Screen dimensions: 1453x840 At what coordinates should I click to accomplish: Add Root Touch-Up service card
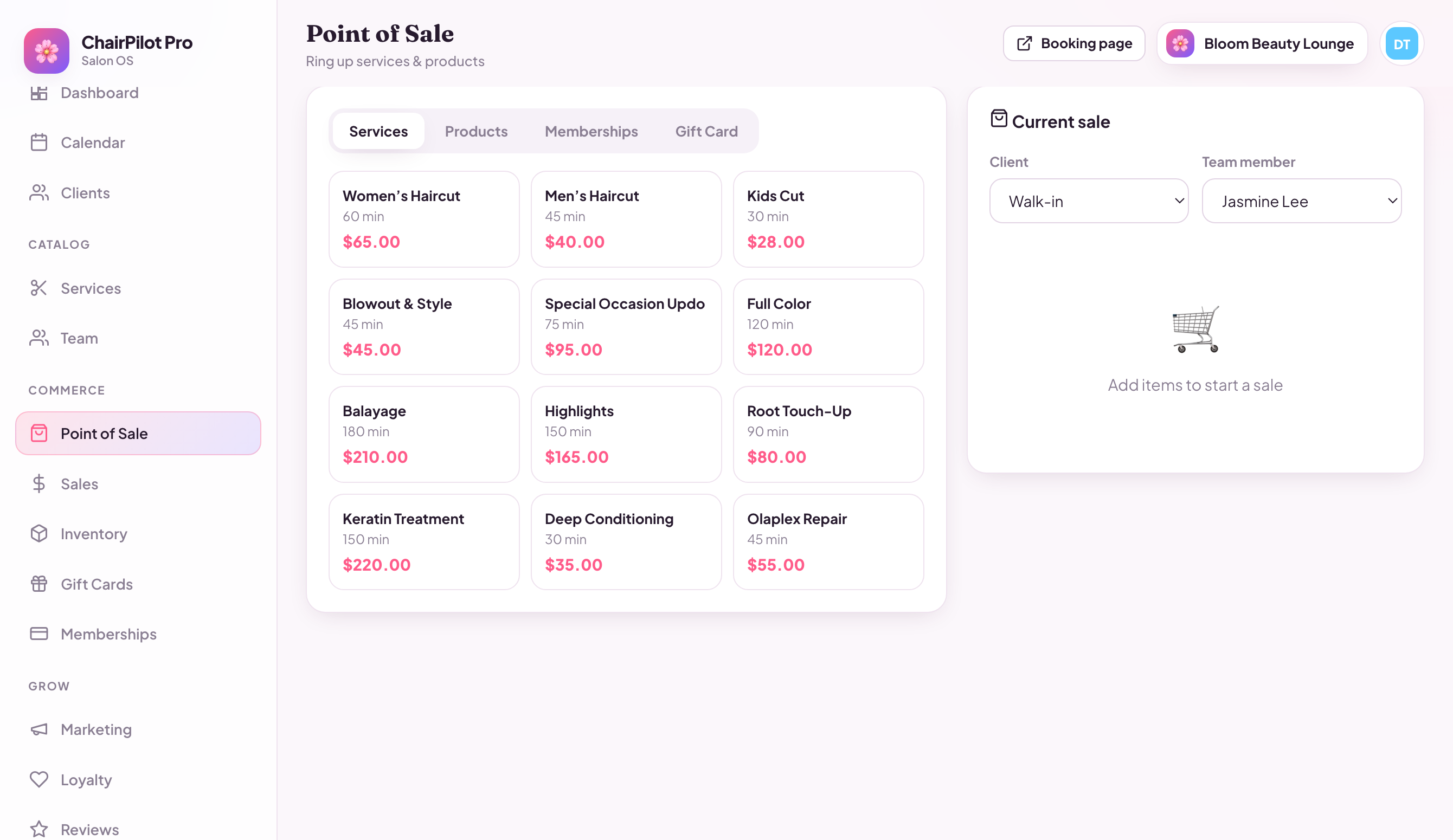(x=828, y=434)
